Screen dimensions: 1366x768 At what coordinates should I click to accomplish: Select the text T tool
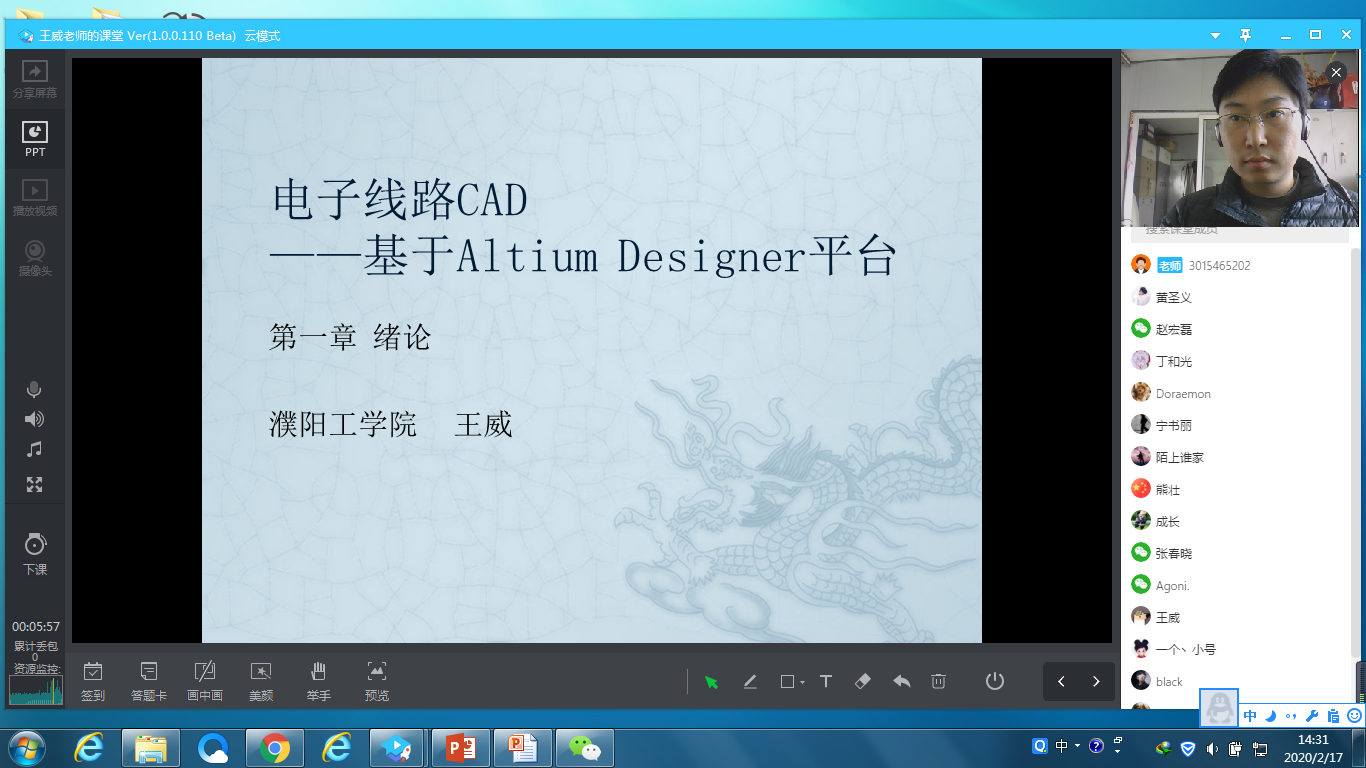coord(826,682)
